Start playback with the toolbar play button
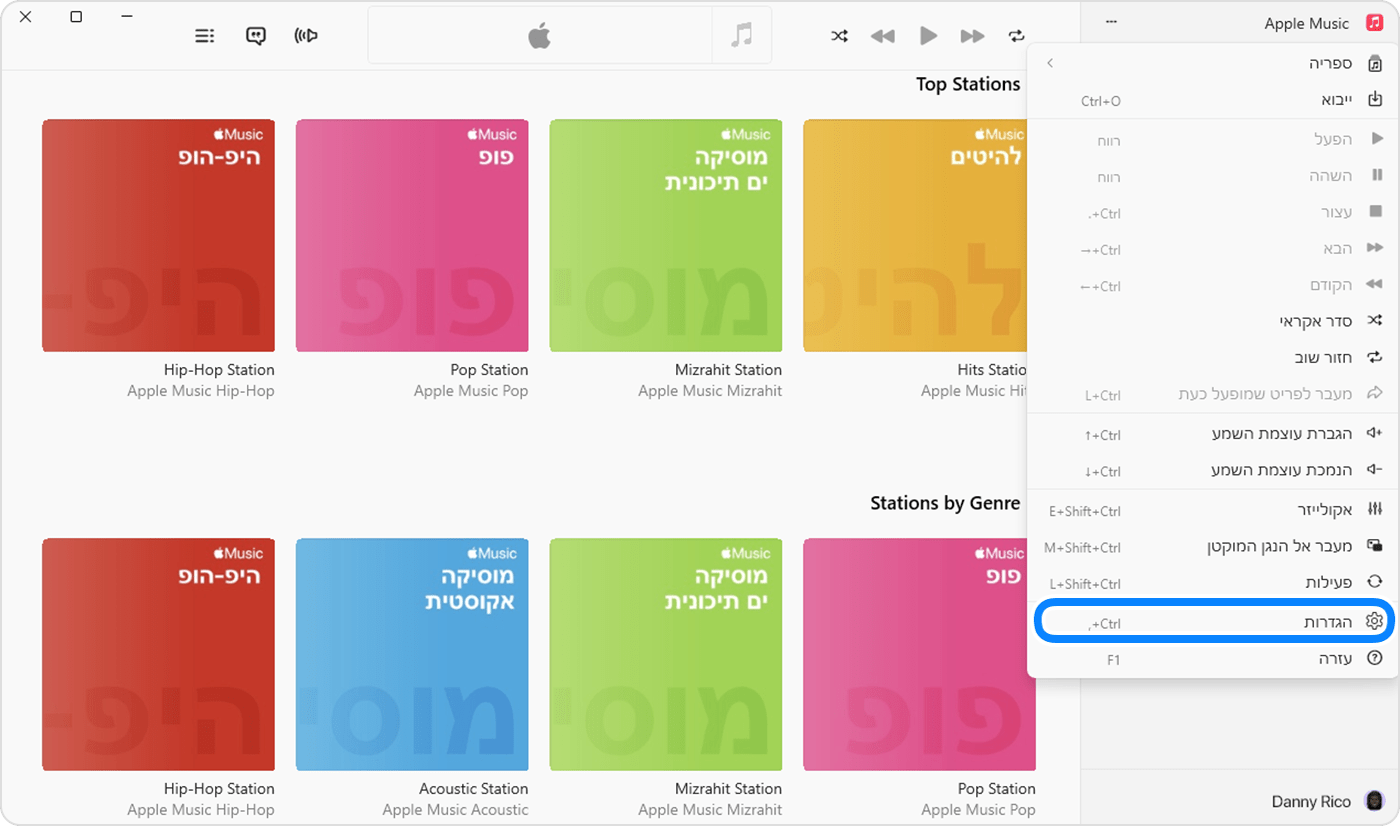 click(928, 36)
